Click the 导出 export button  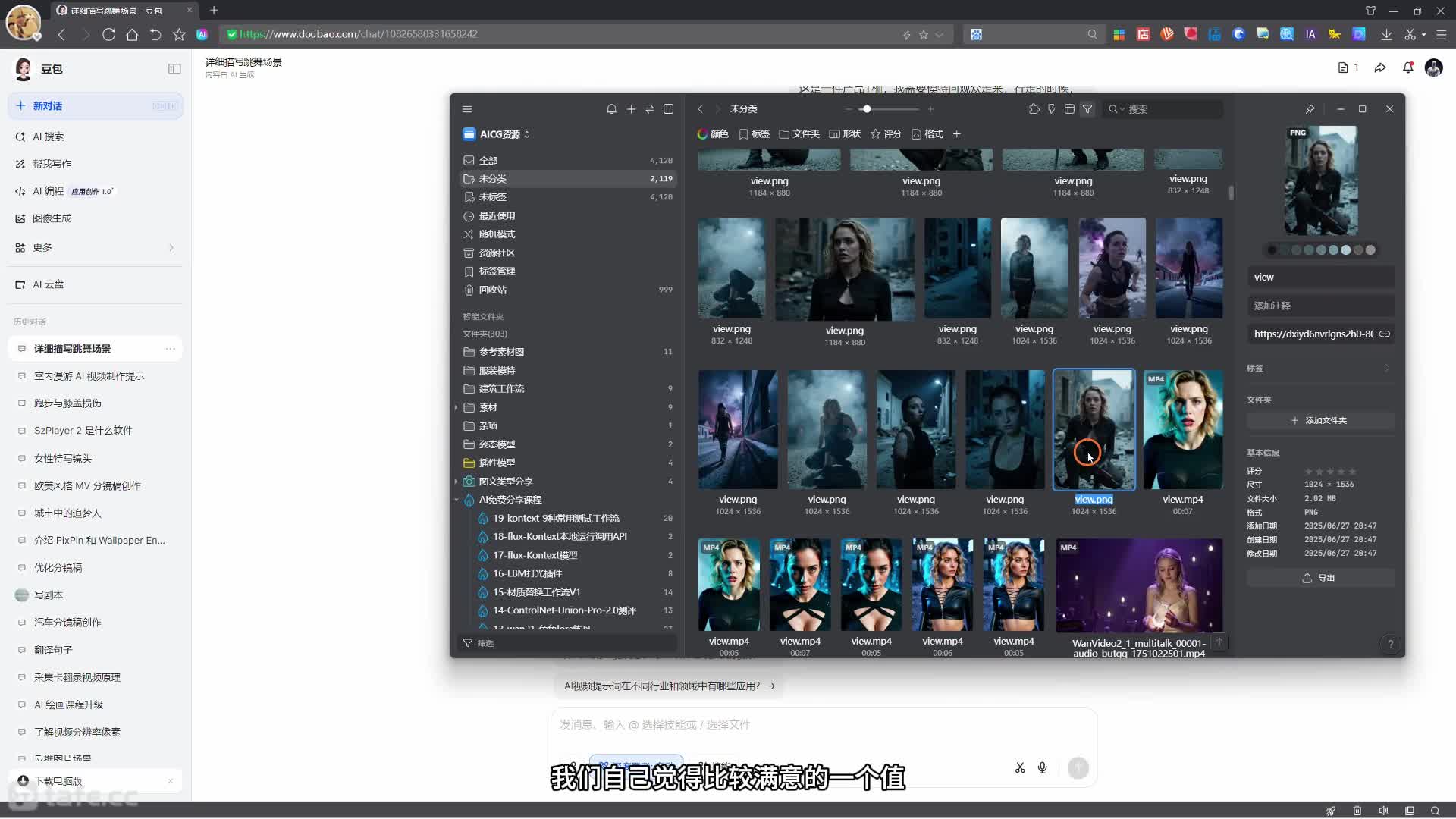click(x=1321, y=578)
